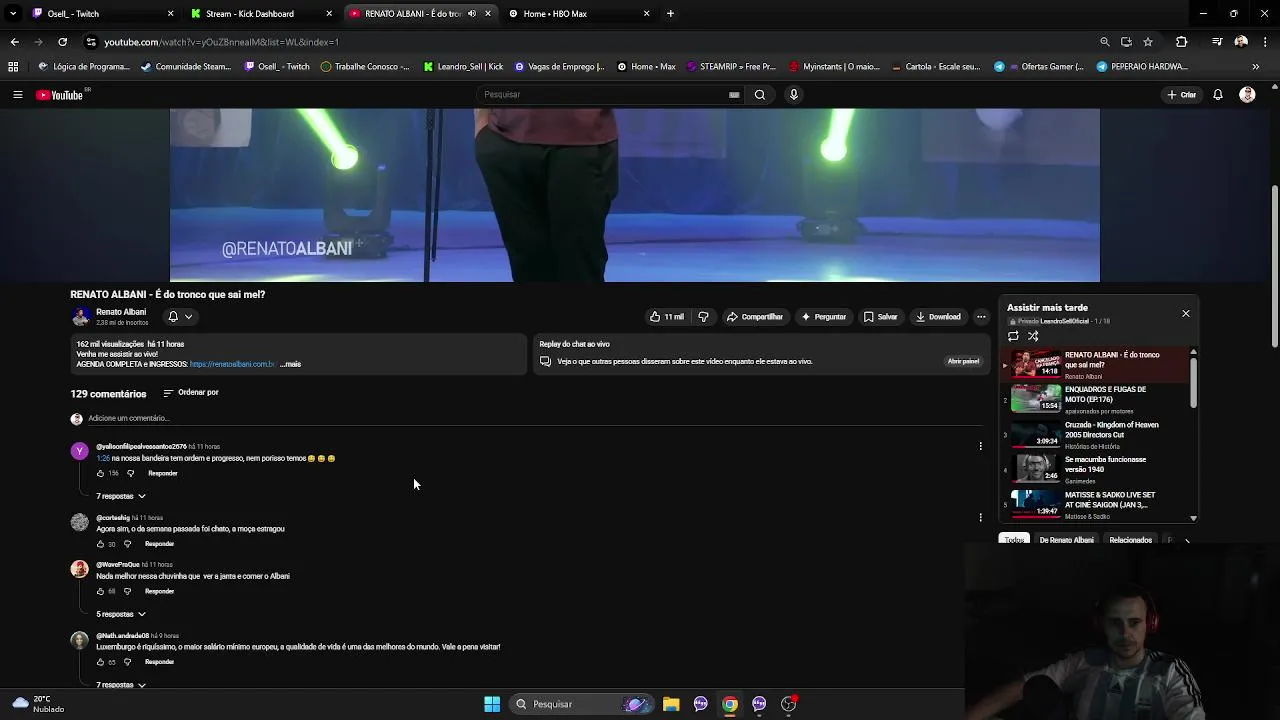Open Windows Start menu
This screenshot has height=720, width=1280.
(492, 704)
